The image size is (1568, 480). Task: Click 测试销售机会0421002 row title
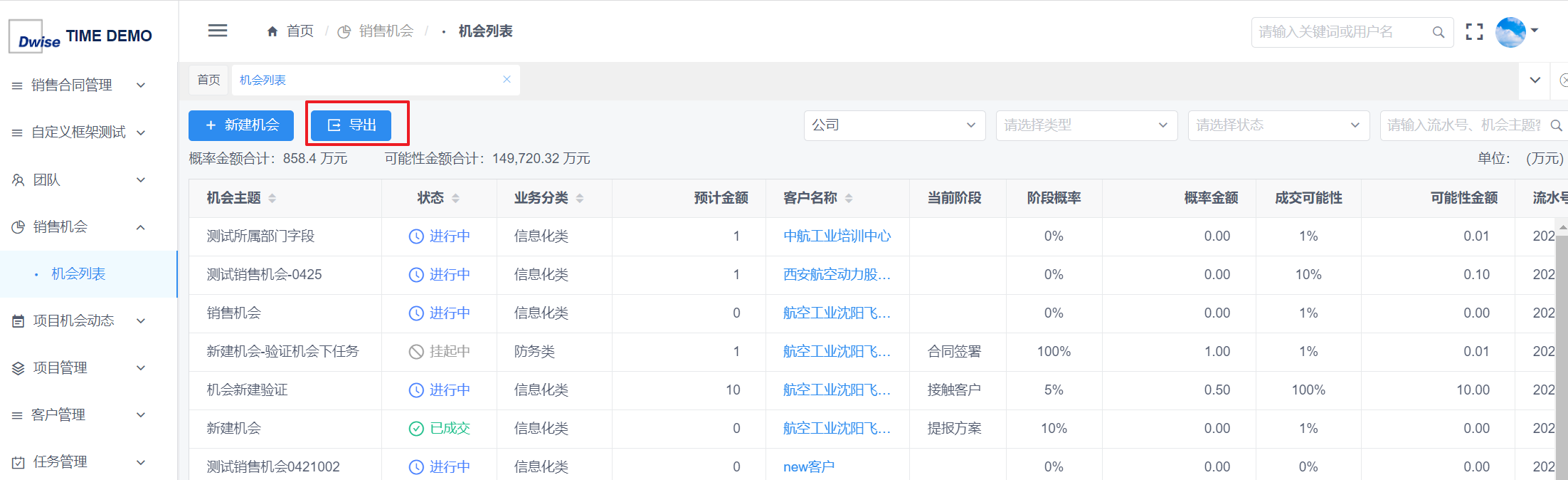tap(273, 467)
